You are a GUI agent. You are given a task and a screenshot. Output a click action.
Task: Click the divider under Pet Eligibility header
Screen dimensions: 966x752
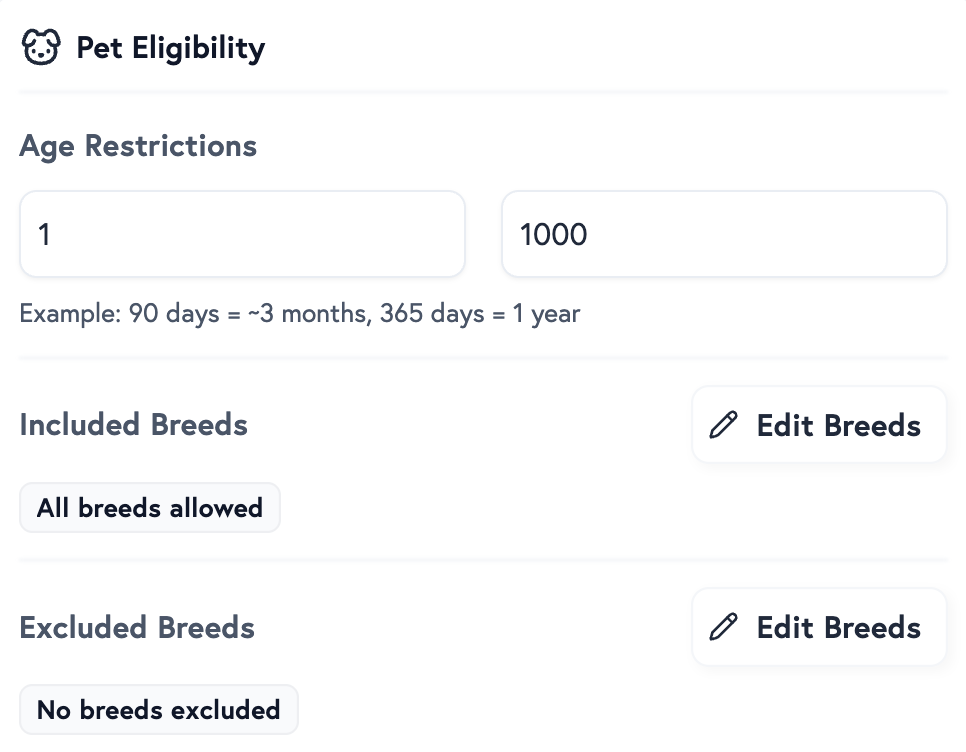(483, 92)
